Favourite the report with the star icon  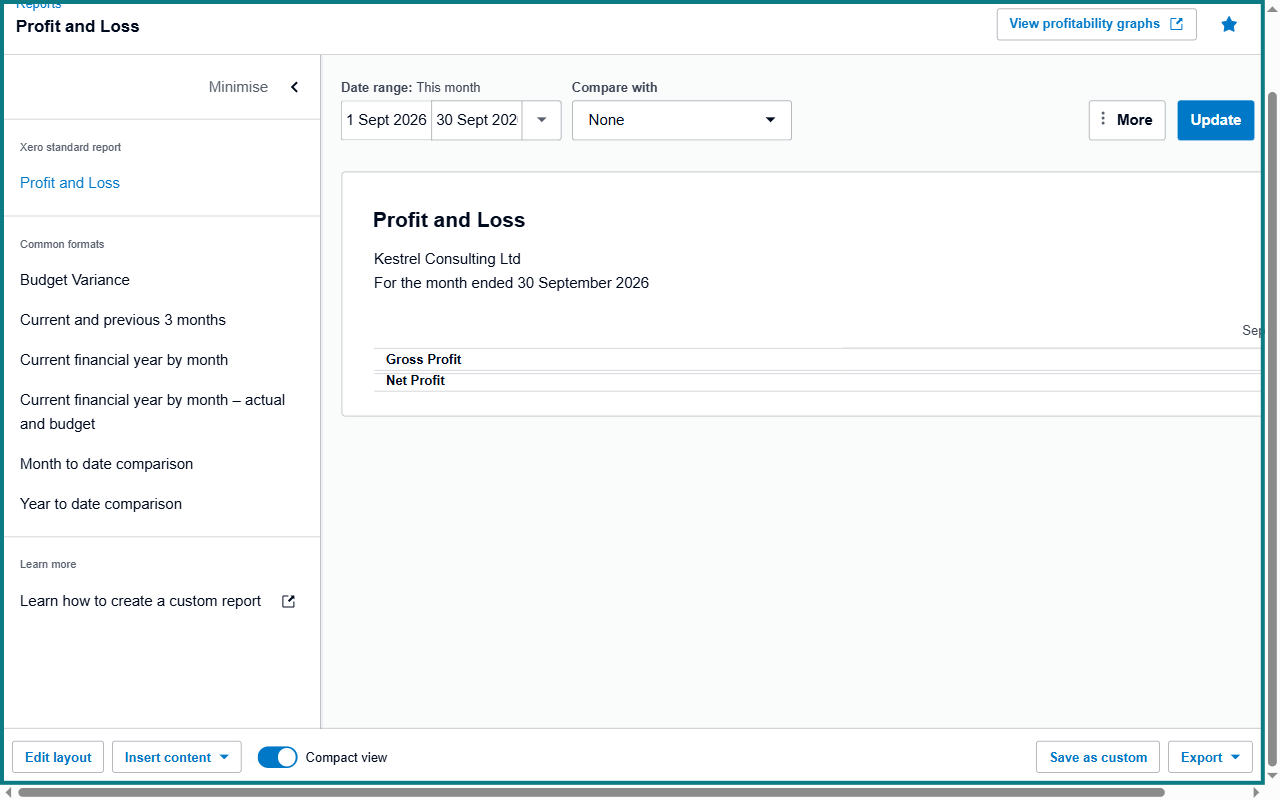point(1229,24)
